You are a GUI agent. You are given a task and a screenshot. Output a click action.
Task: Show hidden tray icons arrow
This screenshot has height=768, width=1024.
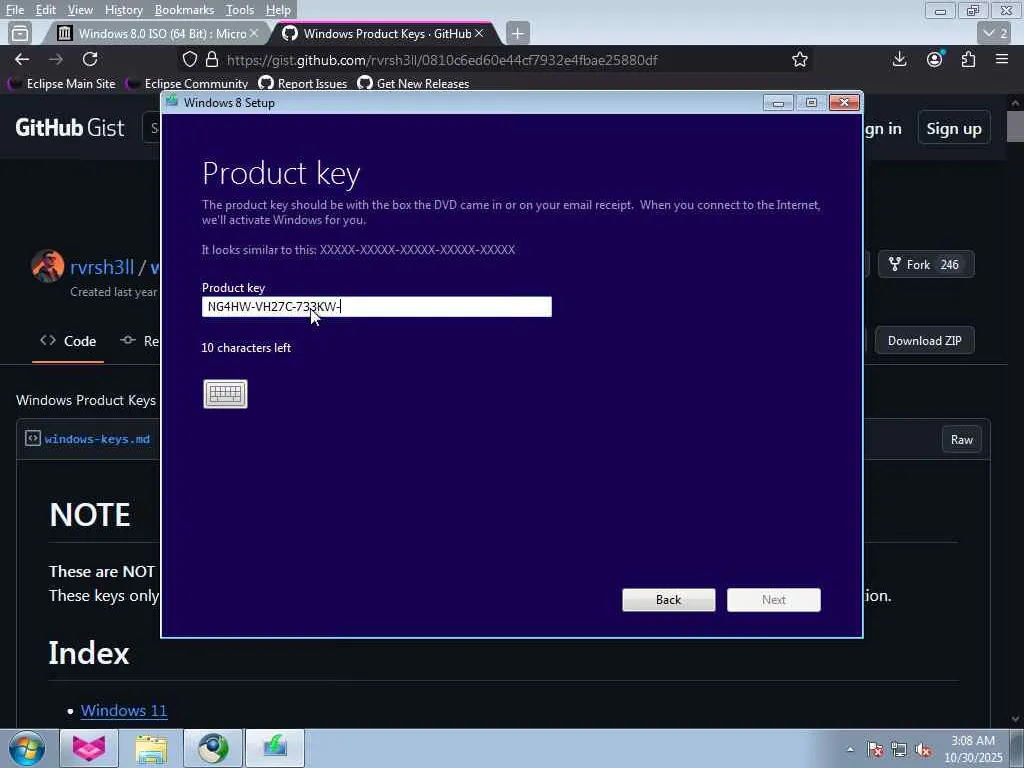(850, 749)
